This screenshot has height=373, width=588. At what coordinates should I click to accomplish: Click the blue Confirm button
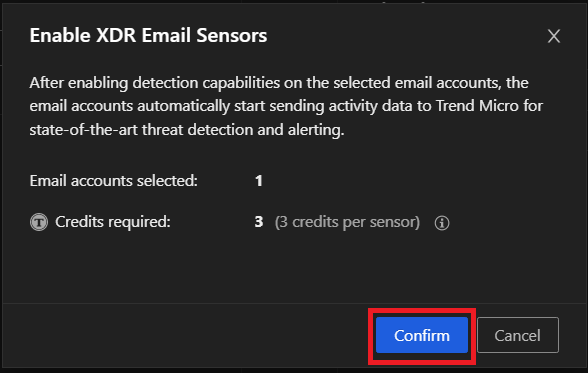point(422,335)
